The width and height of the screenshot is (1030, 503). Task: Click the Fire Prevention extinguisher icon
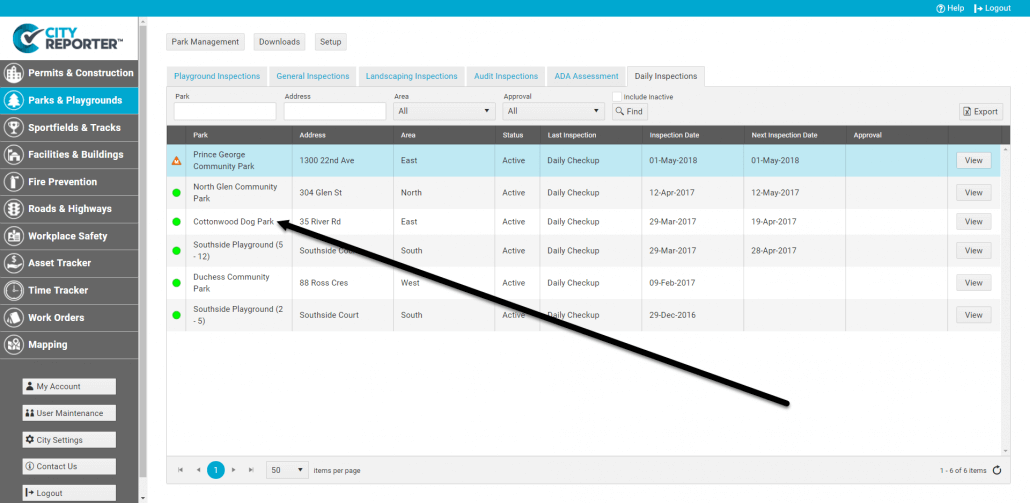pyautogui.click(x=14, y=182)
